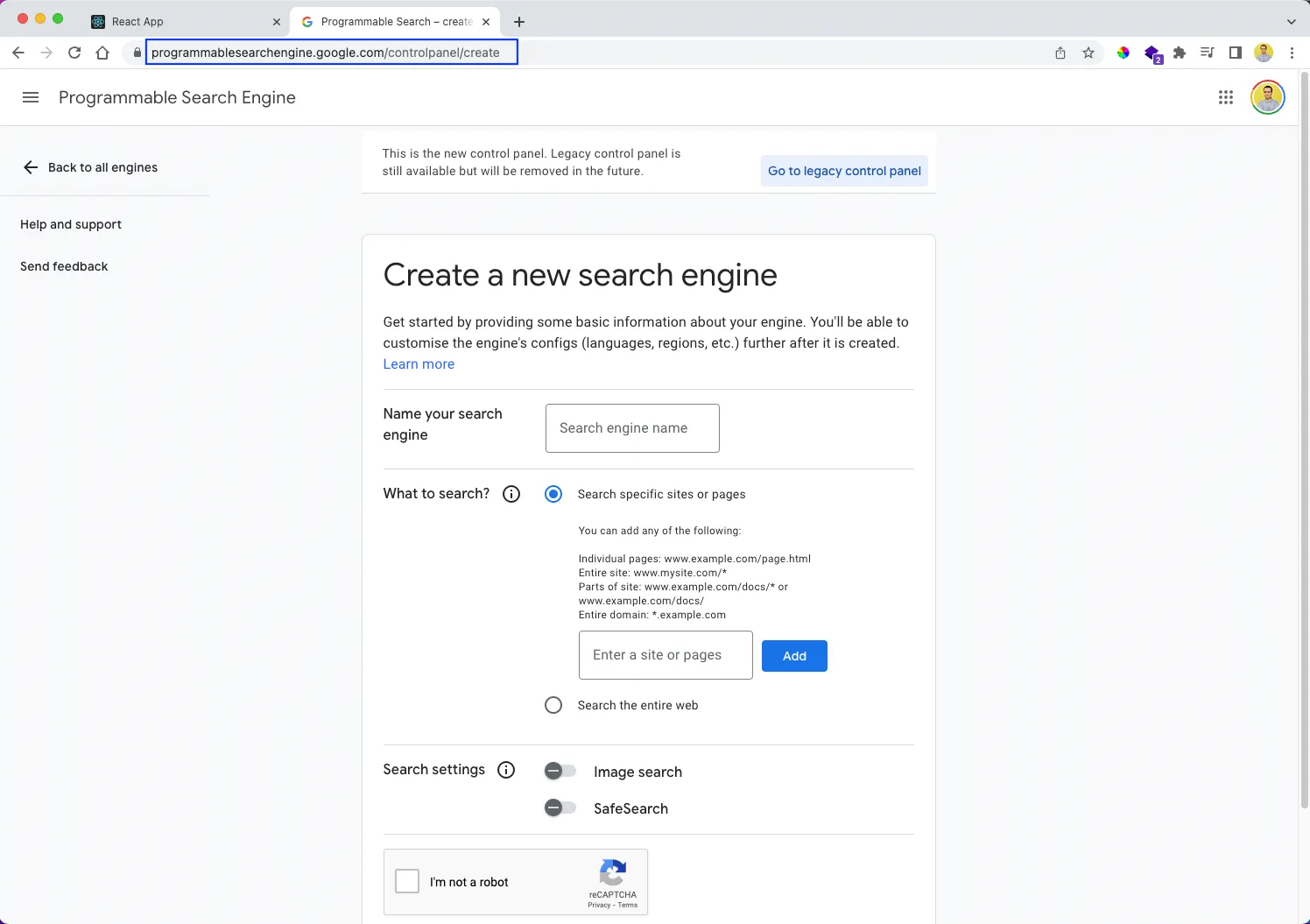
Task: Open the media control icon
Action: pos(1208,53)
